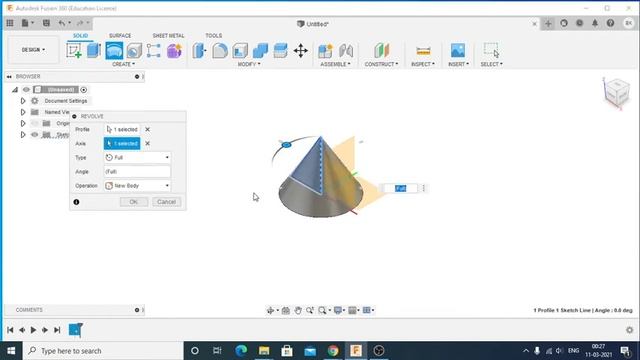Viewport: 640px width, 360px height.
Task: Redo the last action
Action: click(x=80, y=23)
